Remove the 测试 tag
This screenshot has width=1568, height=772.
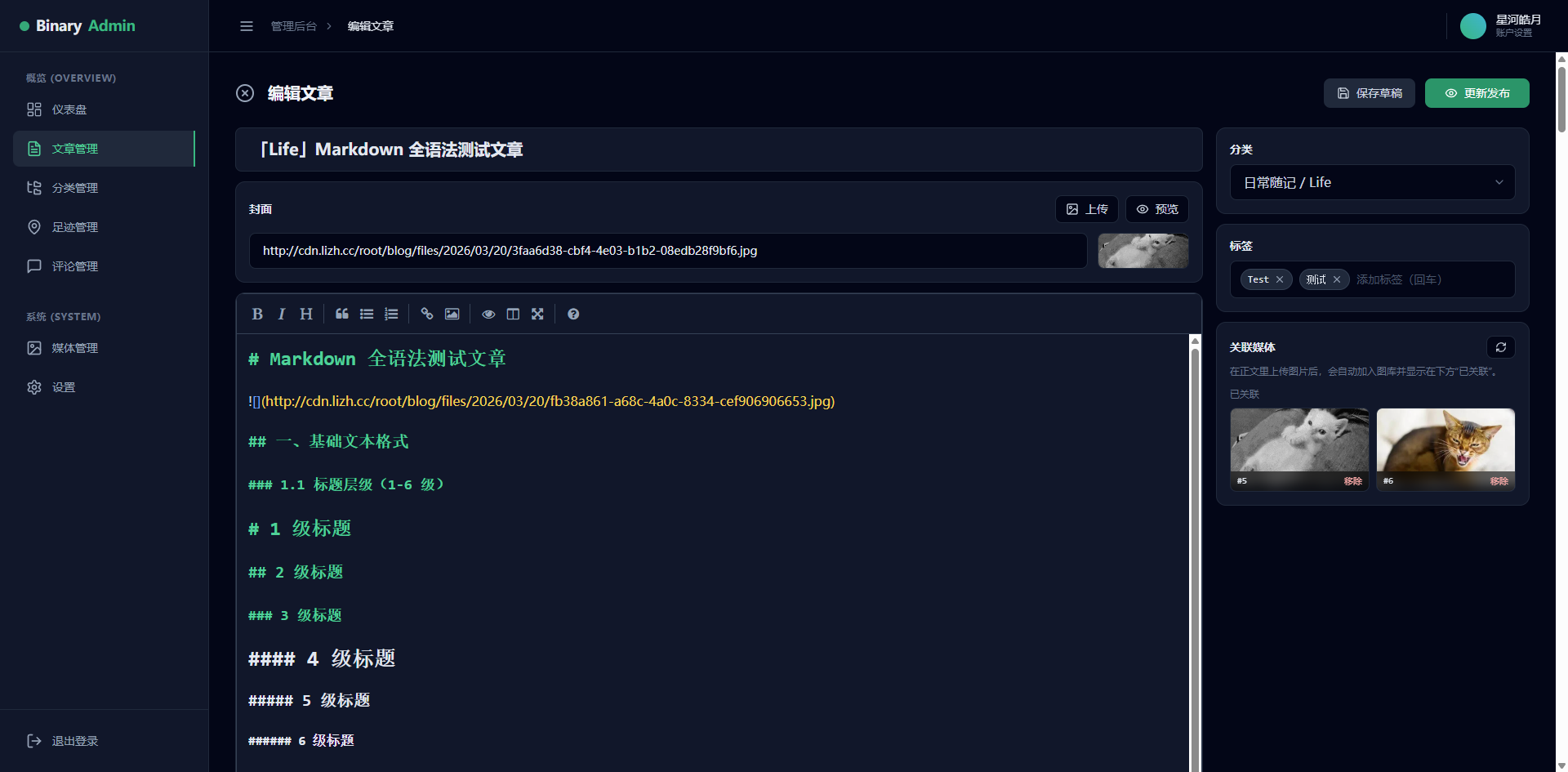click(1337, 279)
